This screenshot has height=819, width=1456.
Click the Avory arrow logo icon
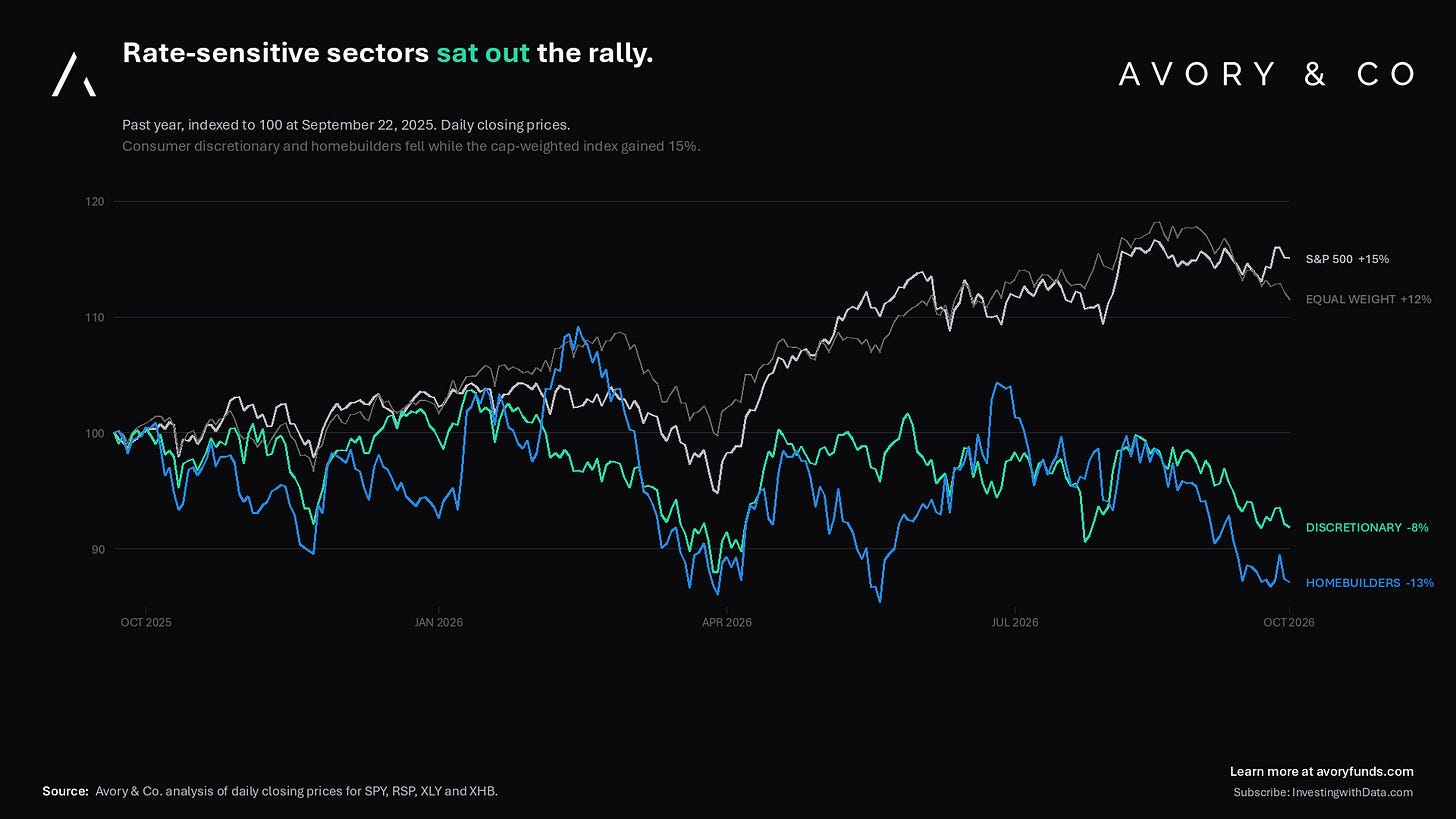coord(74,74)
